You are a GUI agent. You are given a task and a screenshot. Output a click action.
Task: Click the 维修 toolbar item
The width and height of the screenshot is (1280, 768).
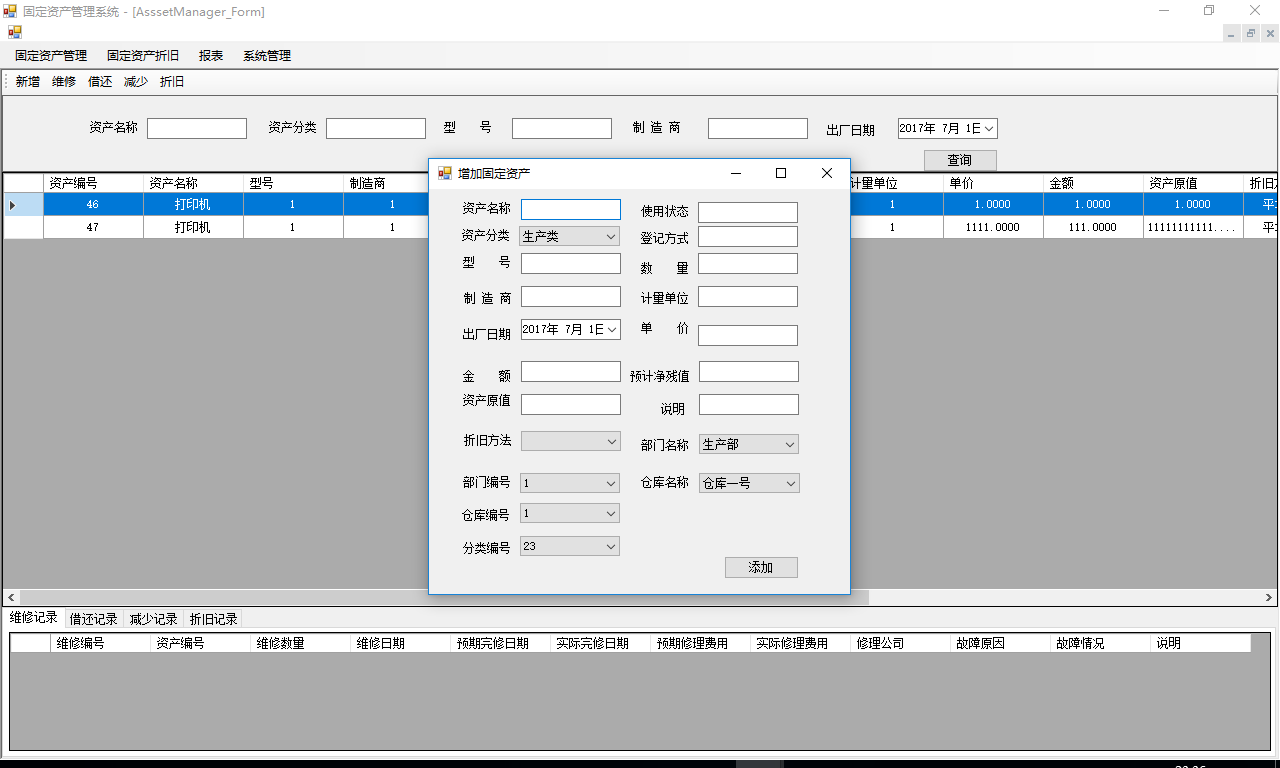[64, 82]
